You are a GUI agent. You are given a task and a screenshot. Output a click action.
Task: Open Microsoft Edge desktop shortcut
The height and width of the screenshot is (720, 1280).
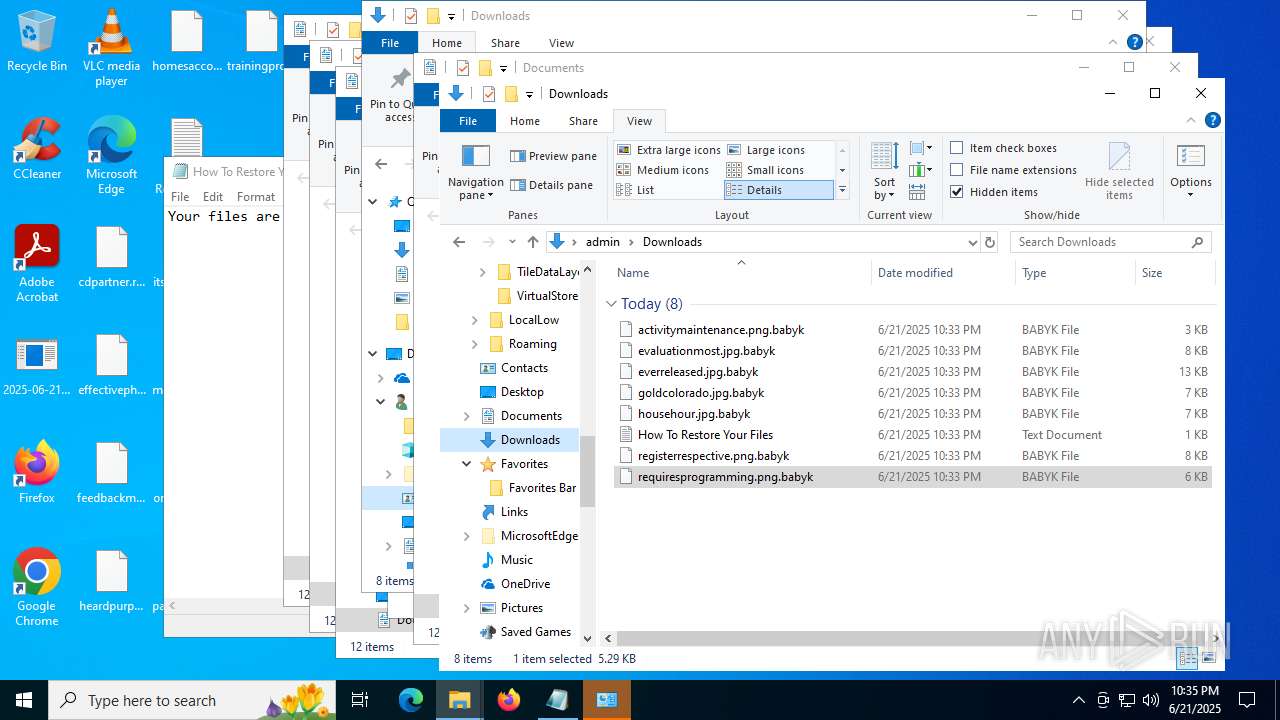click(x=111, y=156)
